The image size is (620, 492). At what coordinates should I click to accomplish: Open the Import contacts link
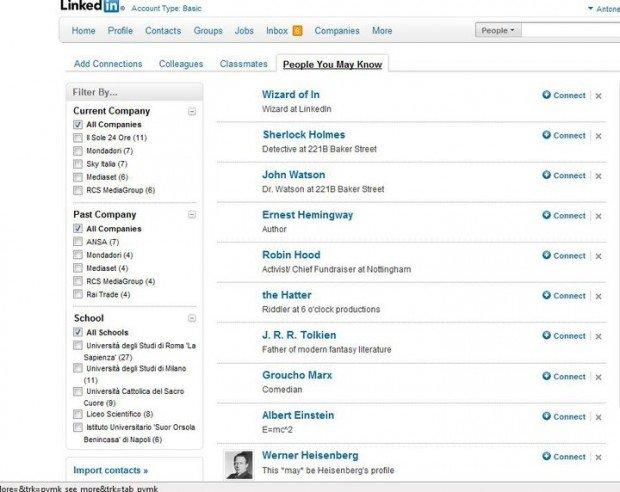click(111, 470)
